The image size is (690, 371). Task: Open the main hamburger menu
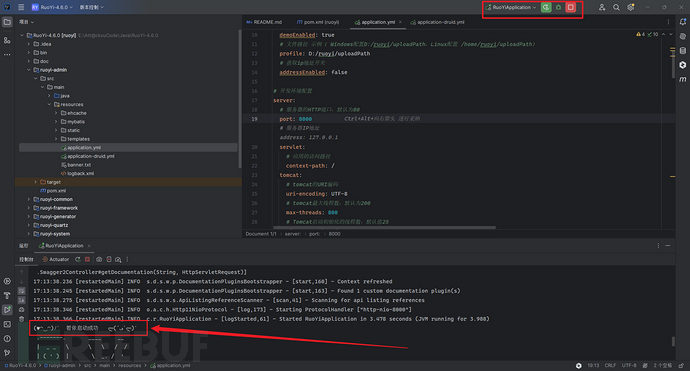tap(21, 7)
